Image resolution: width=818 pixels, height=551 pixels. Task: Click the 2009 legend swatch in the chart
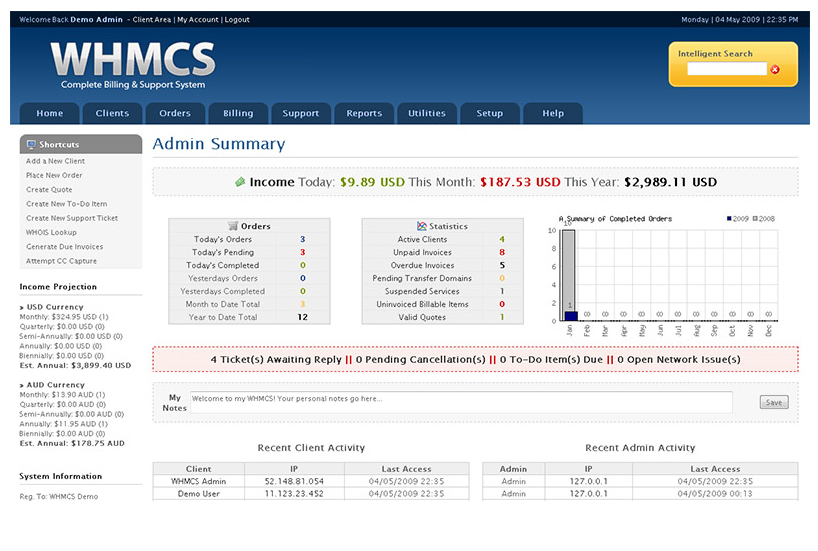click(x=729, y=219)
